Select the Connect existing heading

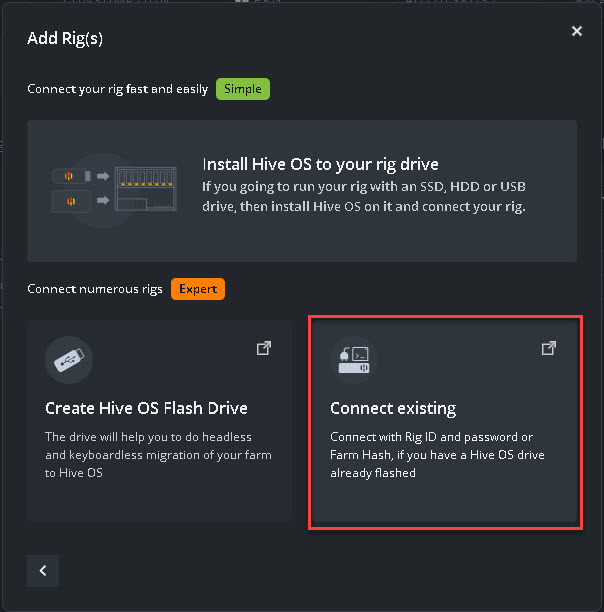[x=393, y=409]
